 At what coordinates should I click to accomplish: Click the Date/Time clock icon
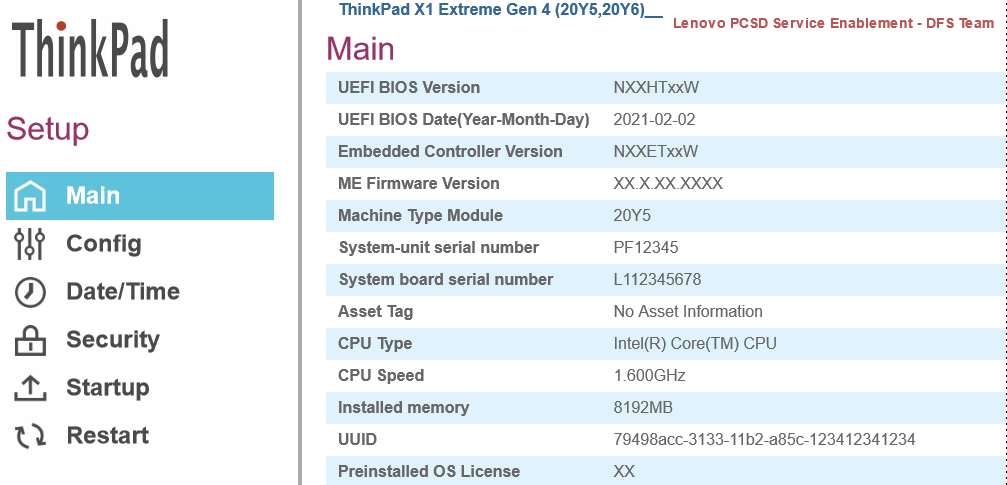point(30,292)
